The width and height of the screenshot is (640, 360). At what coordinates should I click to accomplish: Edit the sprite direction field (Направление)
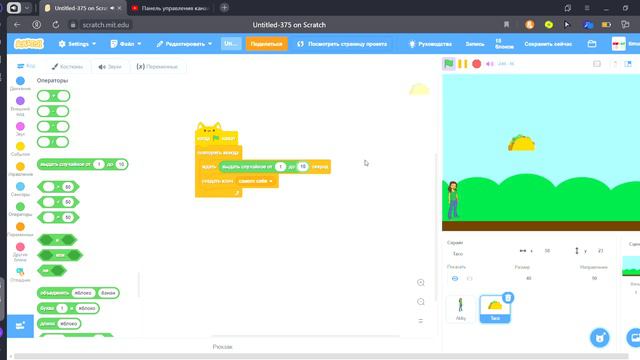[594, 278]
